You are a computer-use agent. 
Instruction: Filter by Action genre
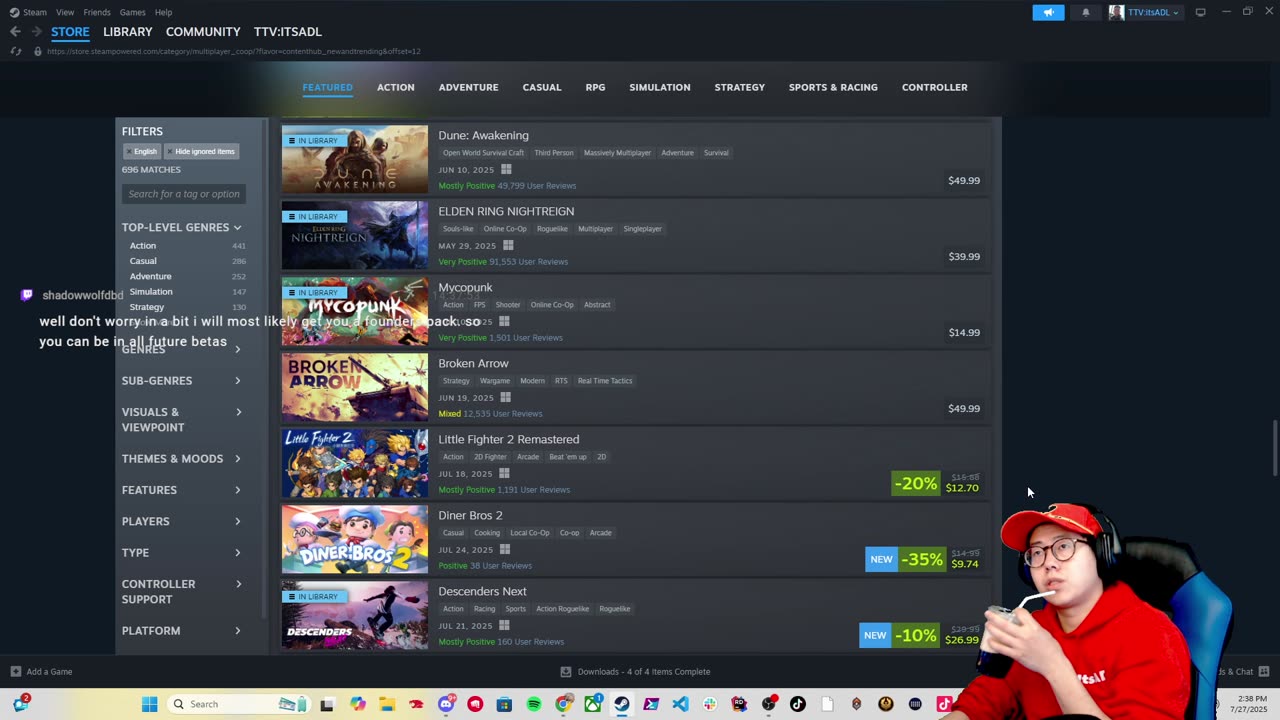142,245
